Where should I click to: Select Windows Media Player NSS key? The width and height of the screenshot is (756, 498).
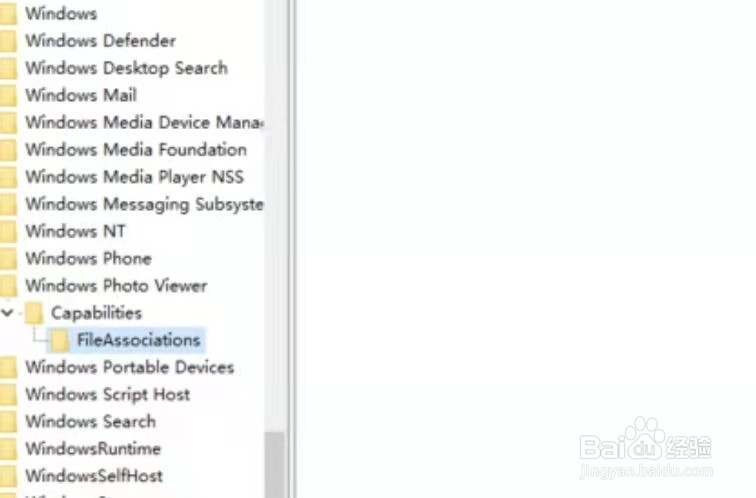click(x=135, y=177)
